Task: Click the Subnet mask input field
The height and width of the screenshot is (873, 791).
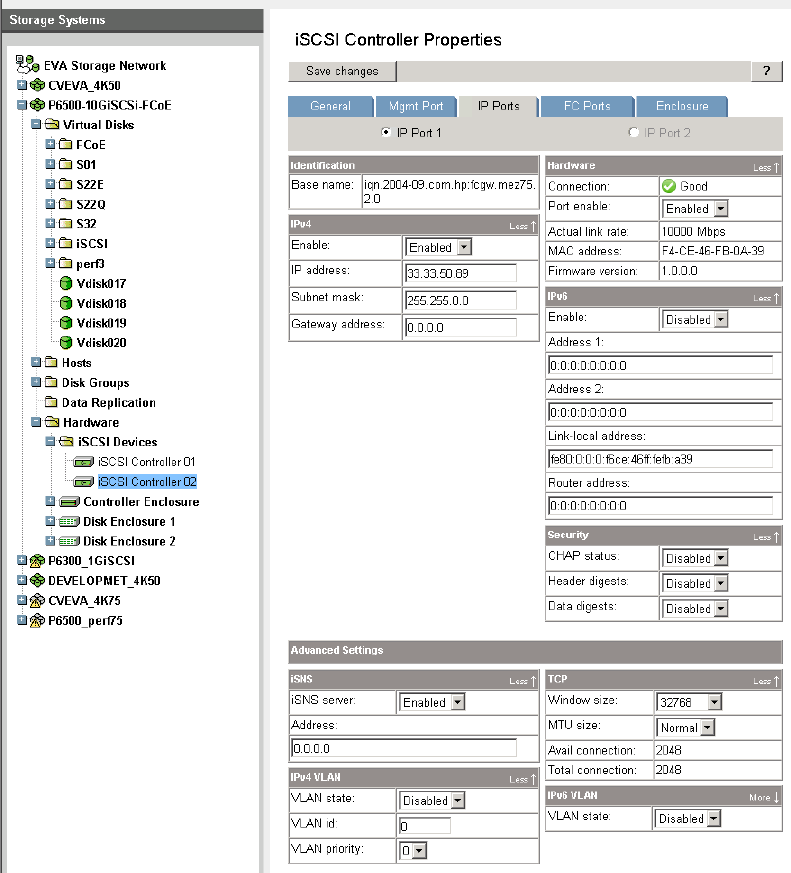Action: [x=461, y=301]
